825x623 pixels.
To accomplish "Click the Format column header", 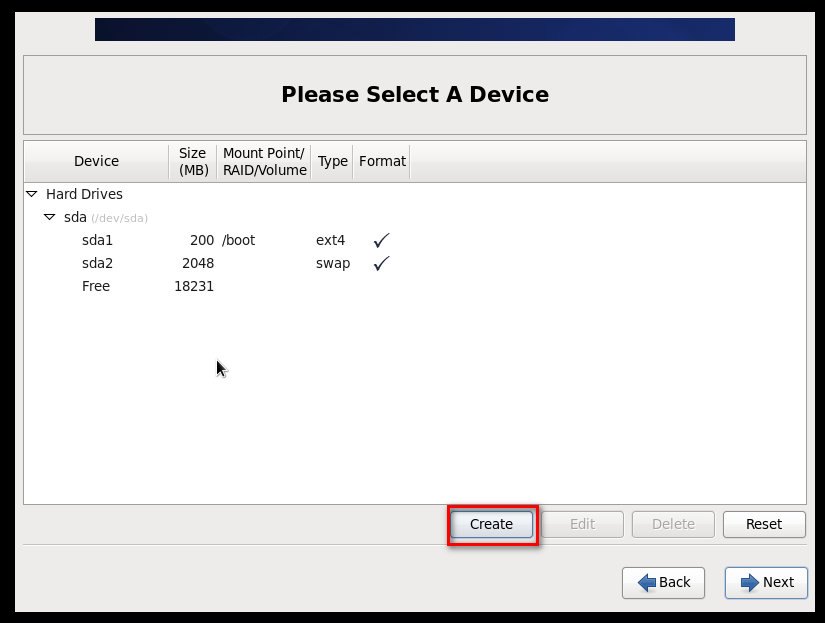I will click(382, 161).
